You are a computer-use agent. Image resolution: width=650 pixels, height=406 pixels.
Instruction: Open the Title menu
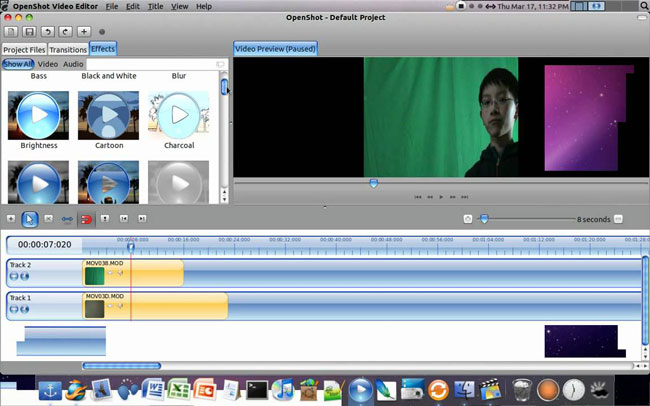pos(155,6)
